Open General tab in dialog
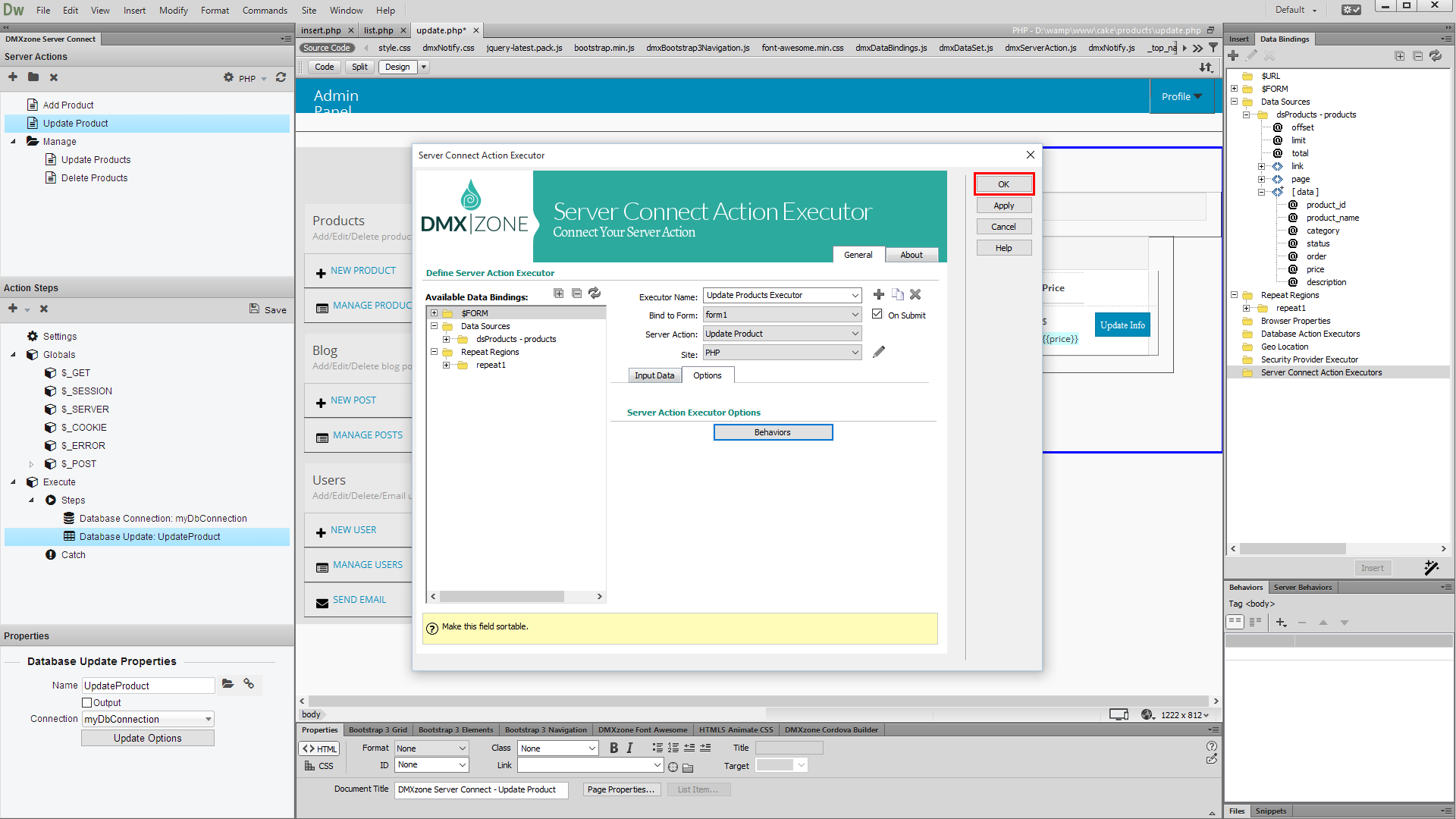This screenshot has width=1456, height=819. (858, 255)
